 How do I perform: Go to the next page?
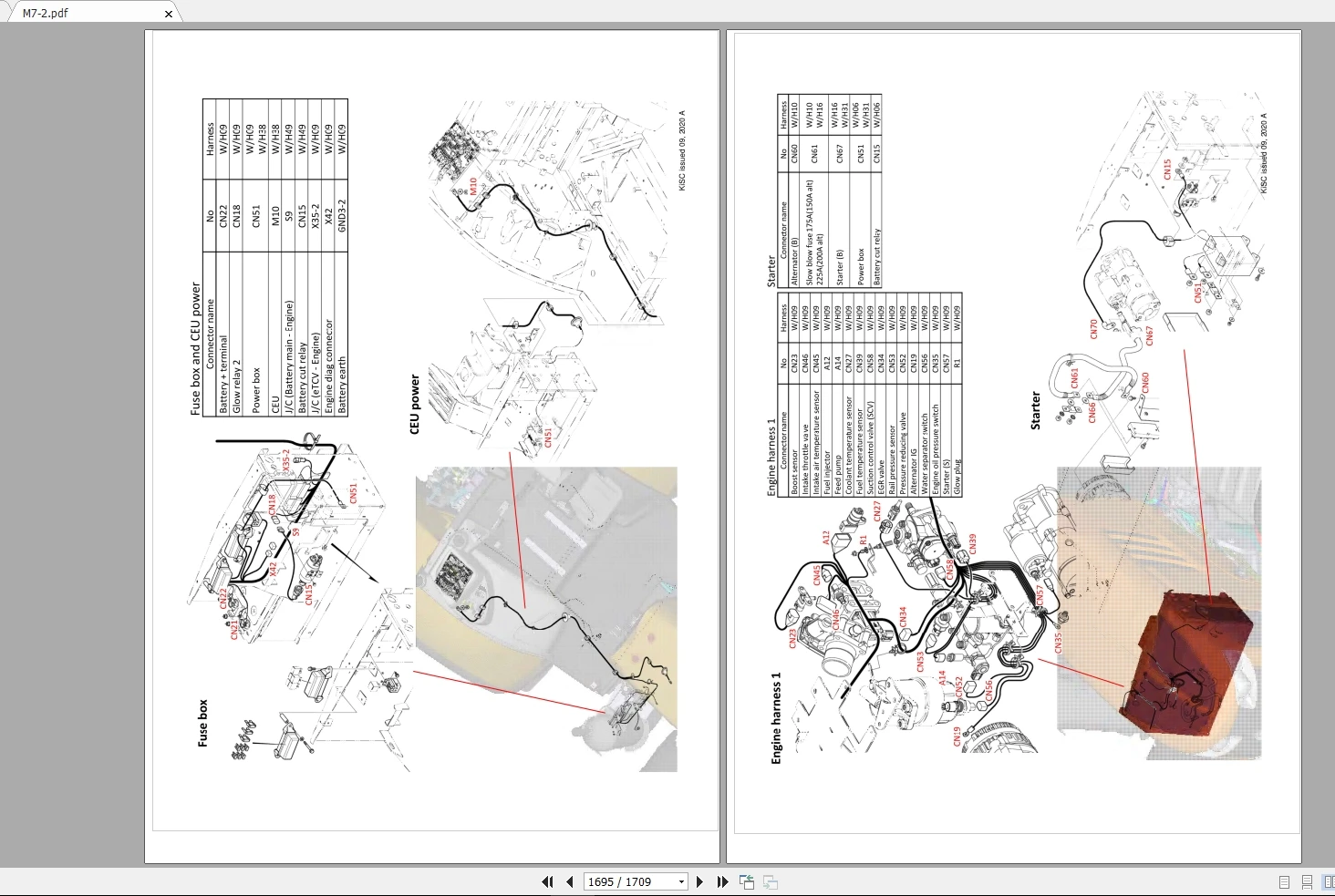699,881
